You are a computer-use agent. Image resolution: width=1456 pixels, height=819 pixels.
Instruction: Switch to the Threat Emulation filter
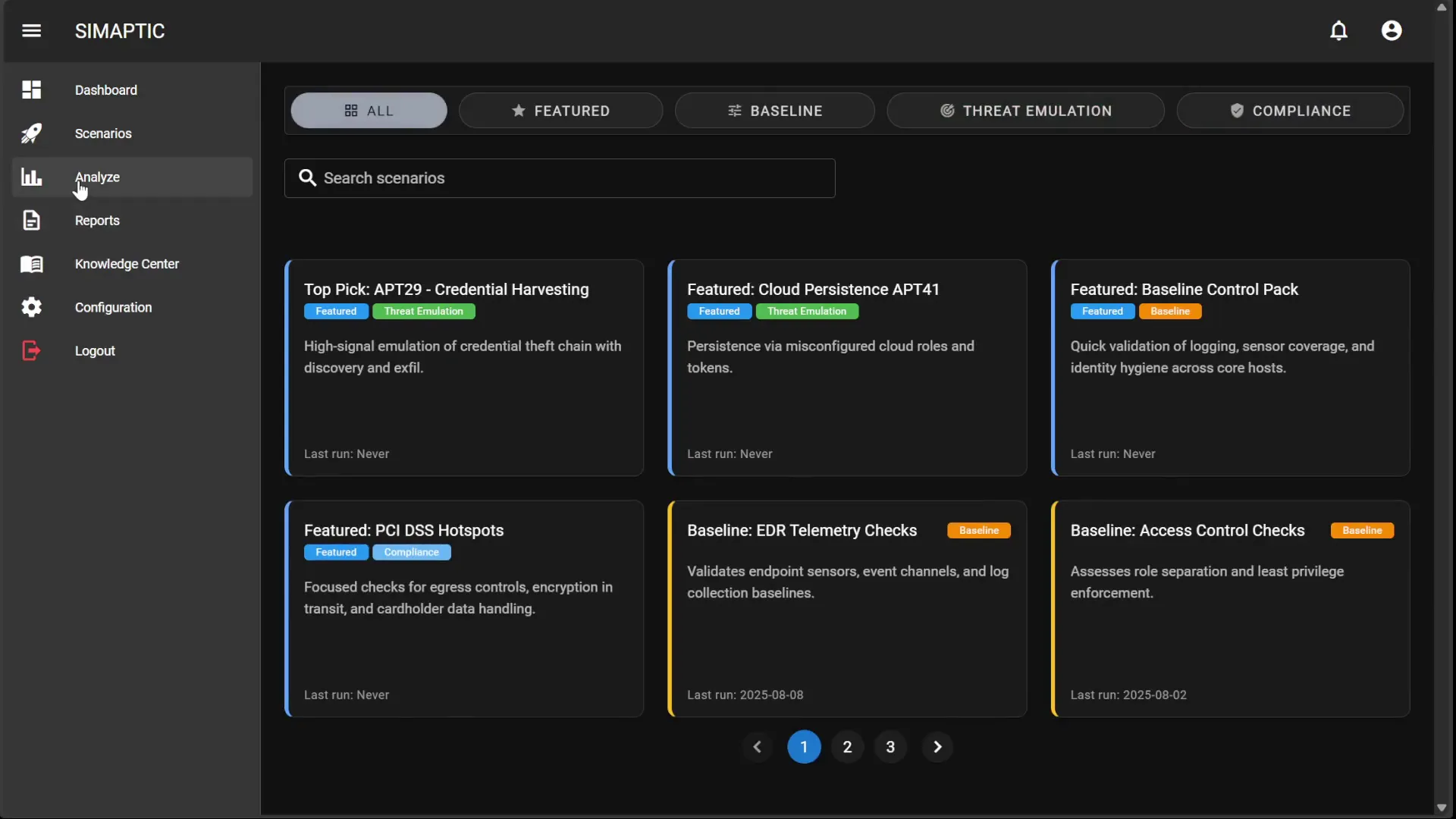coord(1025,111)
